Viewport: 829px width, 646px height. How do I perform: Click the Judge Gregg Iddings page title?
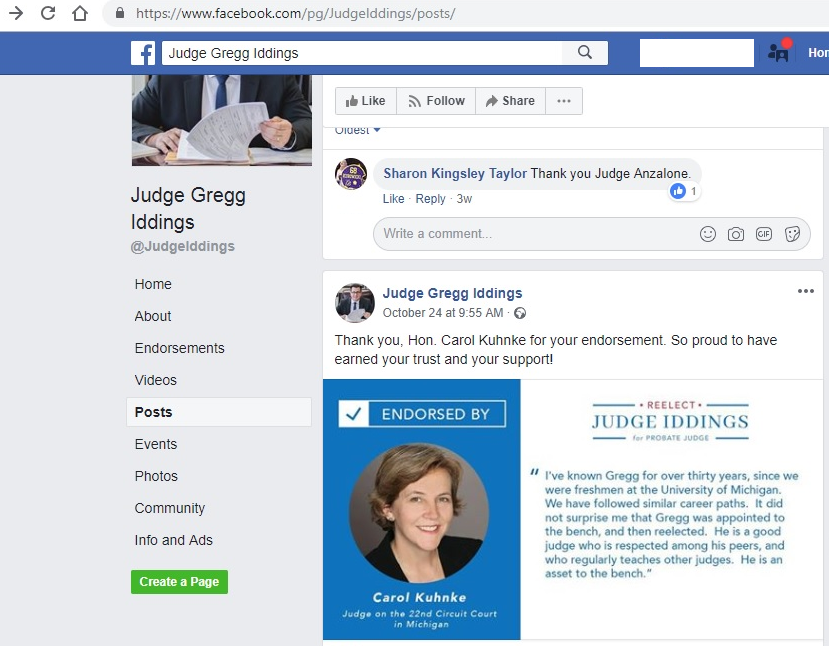click(188, 208)
